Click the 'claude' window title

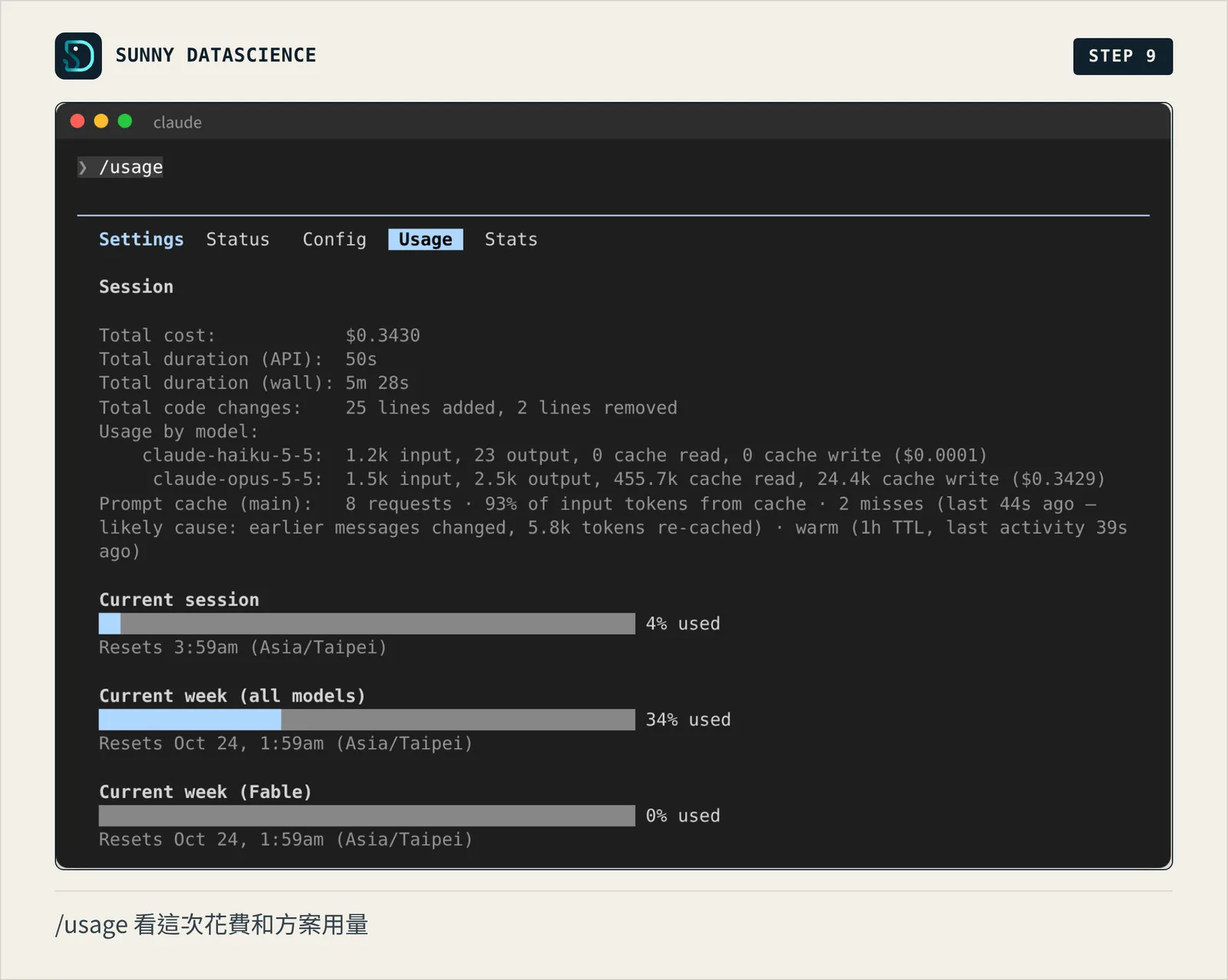tap(177, 122)
